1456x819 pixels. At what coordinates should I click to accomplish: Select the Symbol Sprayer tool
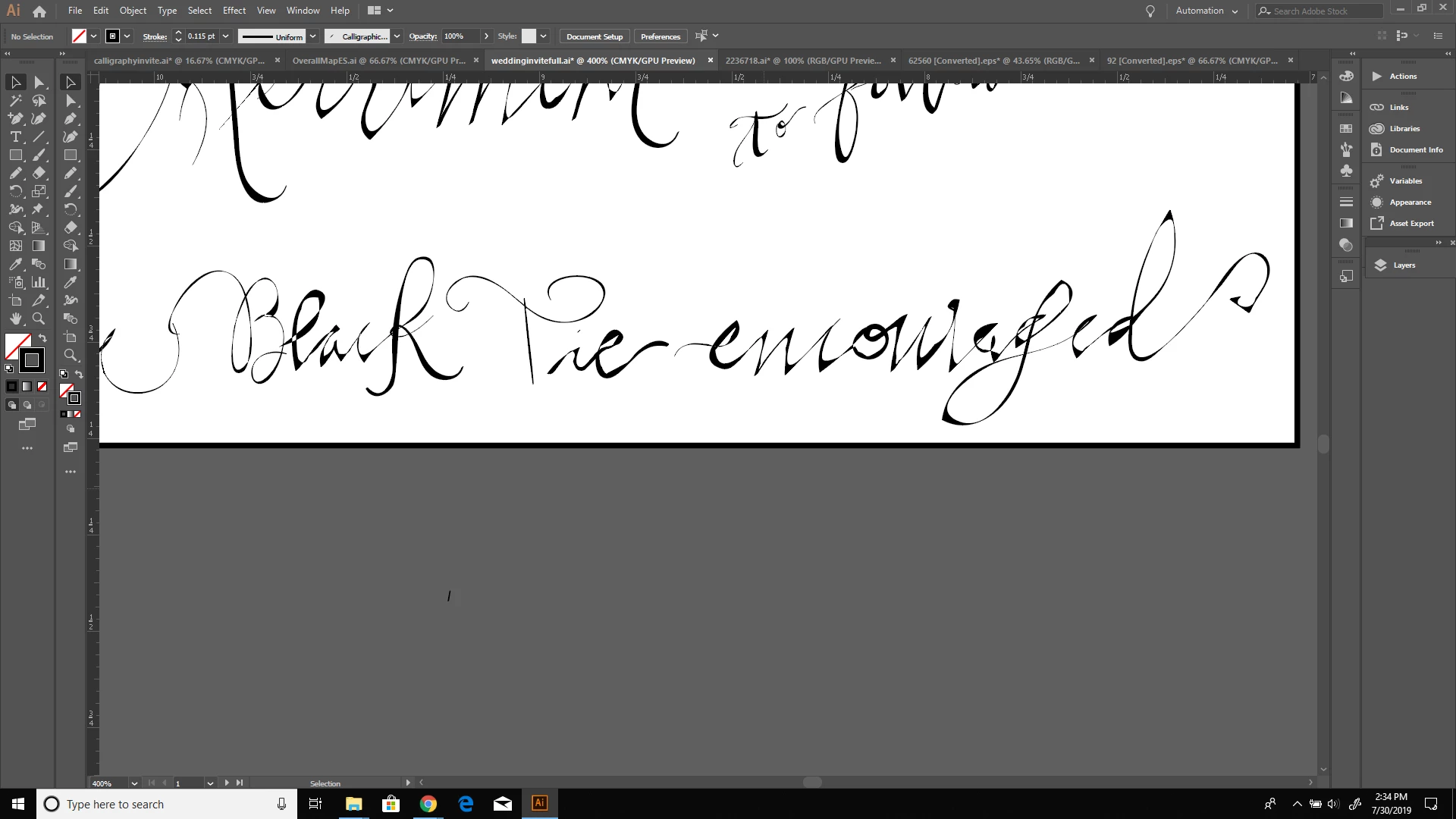tap(15, 282)
